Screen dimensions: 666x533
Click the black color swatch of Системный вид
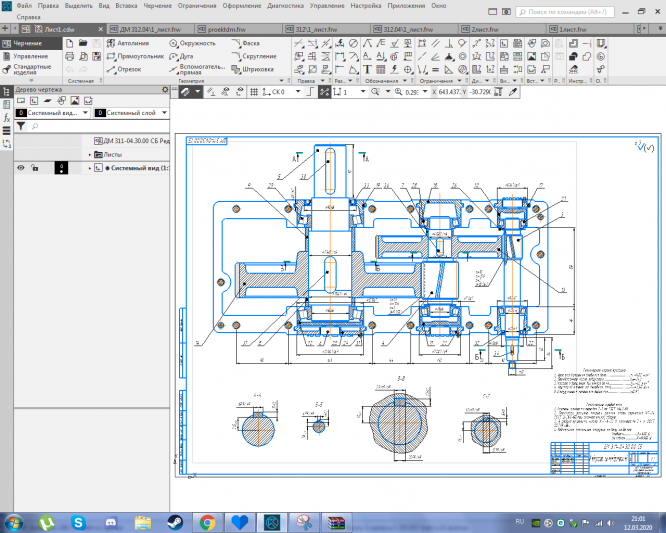61,168
